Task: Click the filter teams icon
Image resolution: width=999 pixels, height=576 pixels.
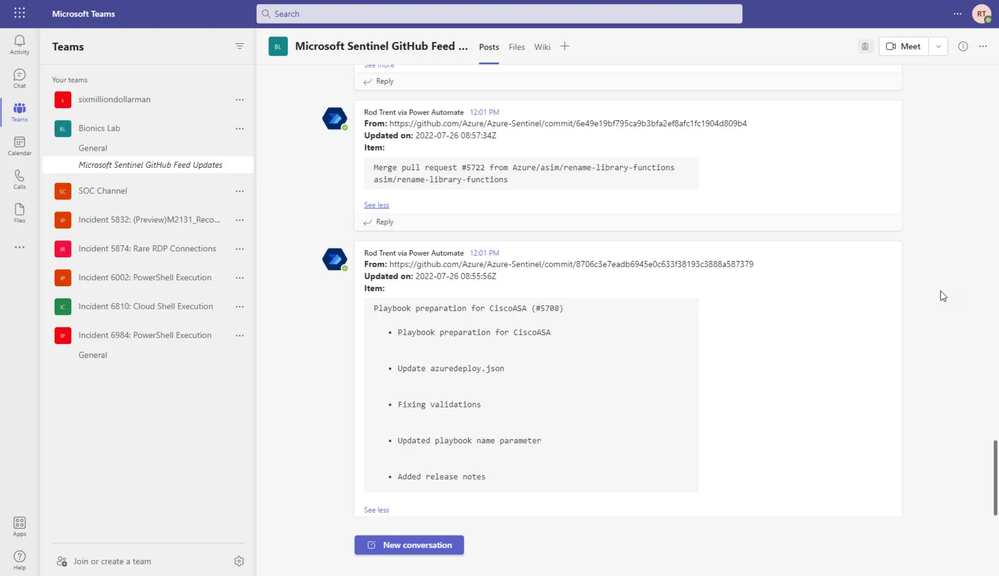Action: click(x=240, y=47)
